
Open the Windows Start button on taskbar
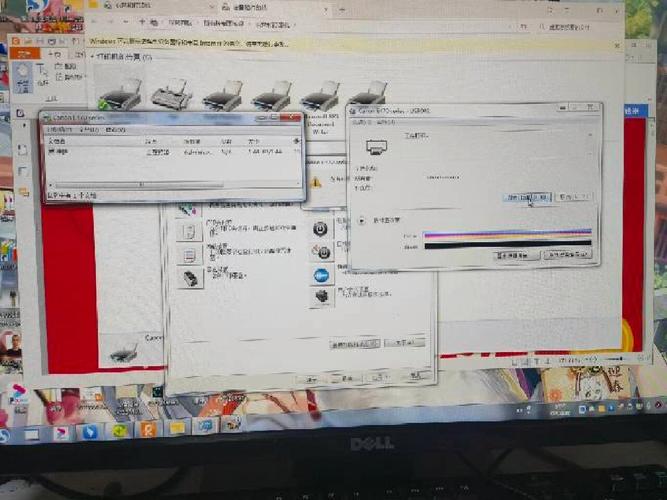[5, 435]
